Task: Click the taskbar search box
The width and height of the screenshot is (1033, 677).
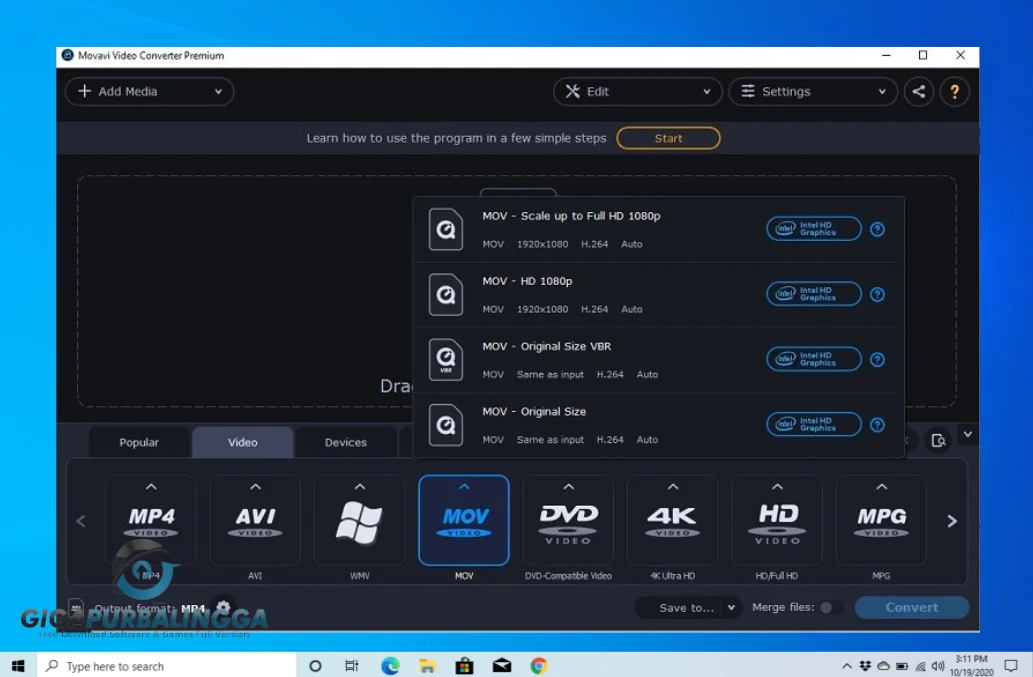Action: 166,666
